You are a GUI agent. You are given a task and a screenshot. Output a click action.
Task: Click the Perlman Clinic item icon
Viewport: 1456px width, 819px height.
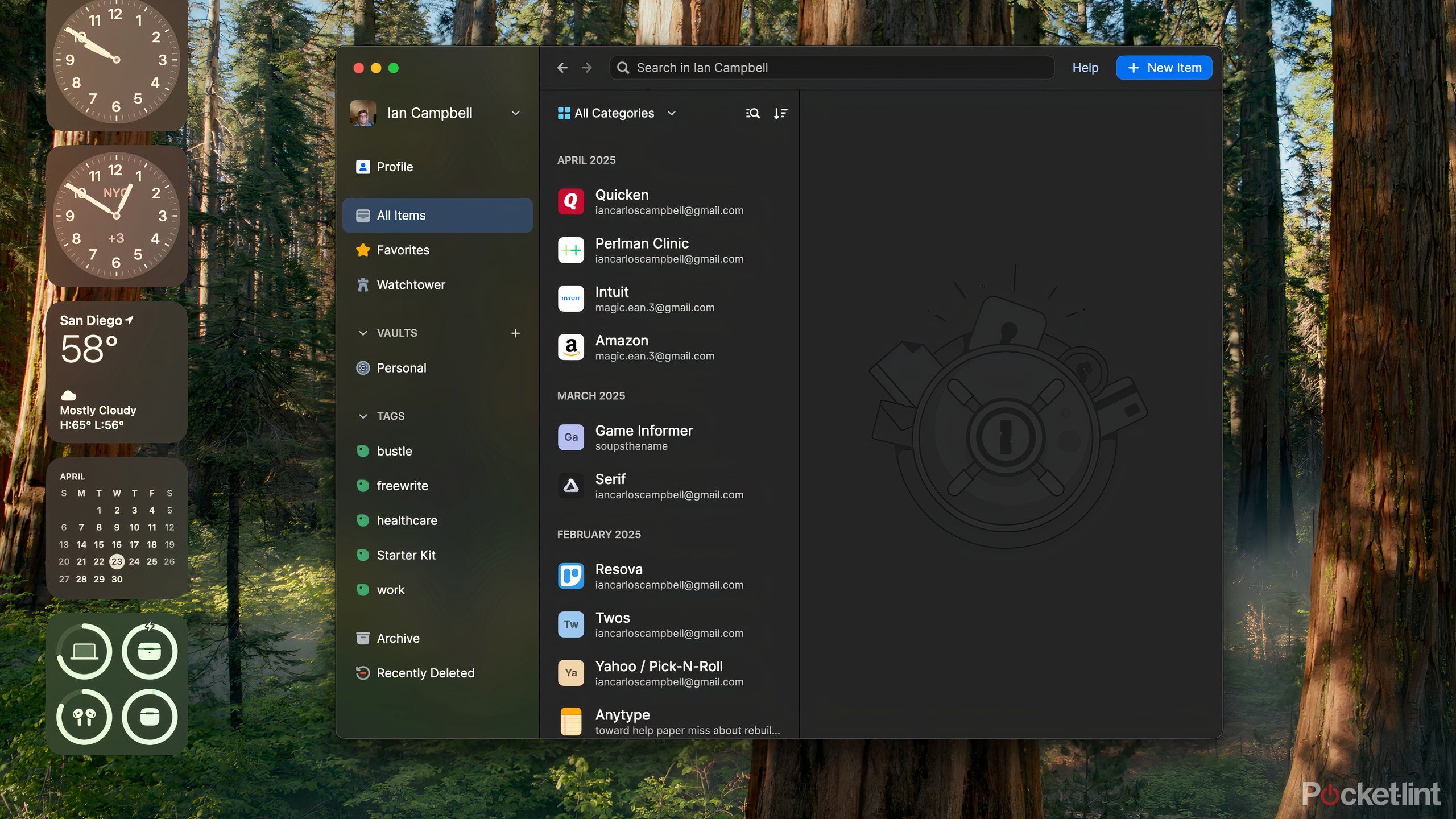[570, 250]
